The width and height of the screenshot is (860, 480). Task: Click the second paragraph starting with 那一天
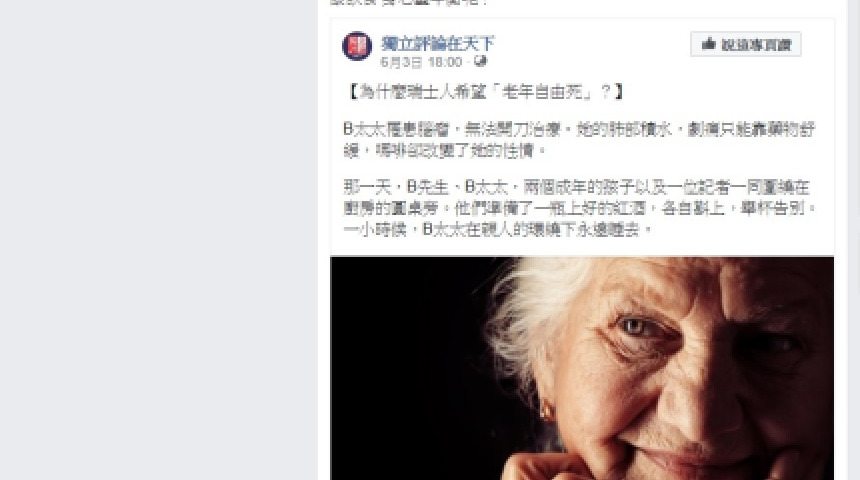coord(580,208)
